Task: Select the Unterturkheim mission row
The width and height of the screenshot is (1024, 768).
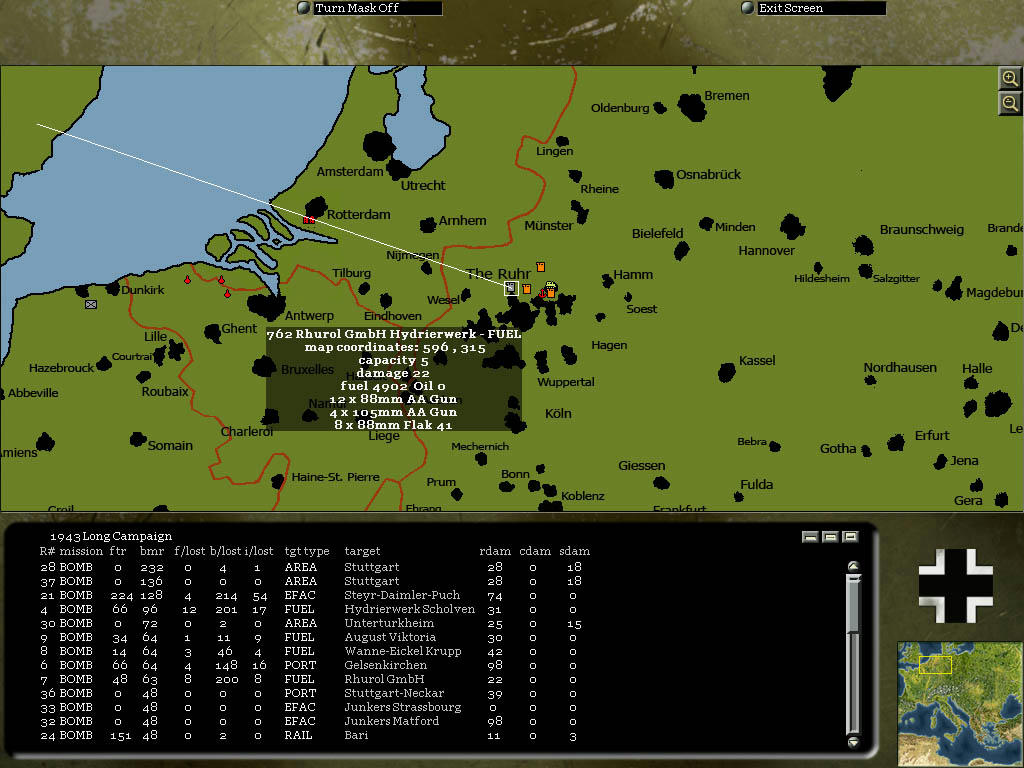Action: (311, 624)
